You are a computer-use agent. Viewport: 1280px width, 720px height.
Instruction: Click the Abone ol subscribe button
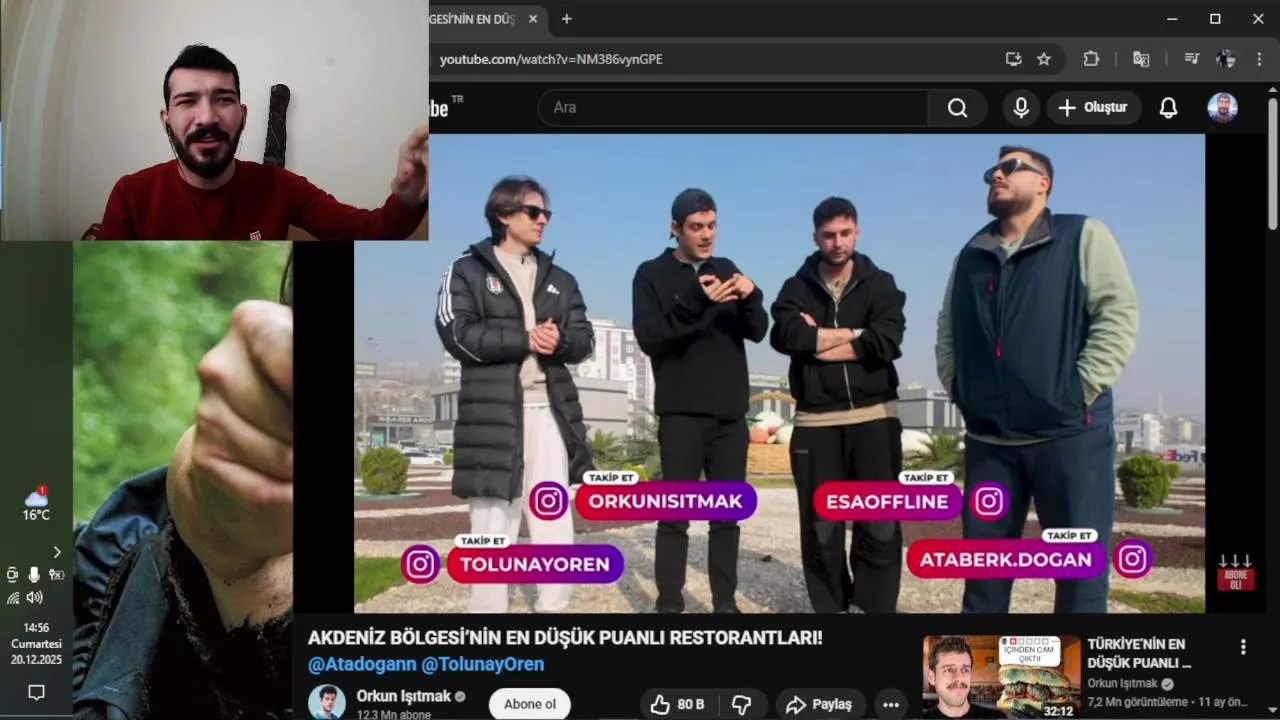coord(530,704)
